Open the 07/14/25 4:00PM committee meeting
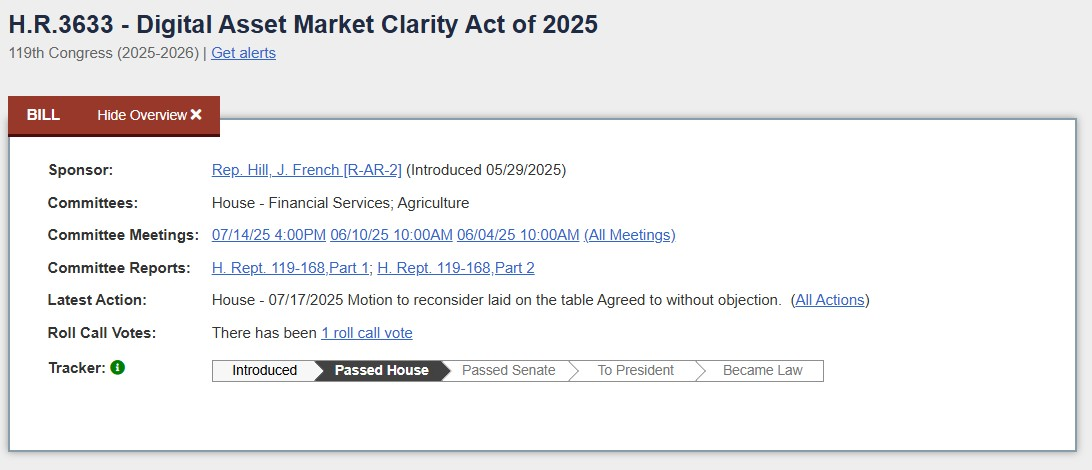This screenshot has height=470, width=1092. (x=269, y=235)
